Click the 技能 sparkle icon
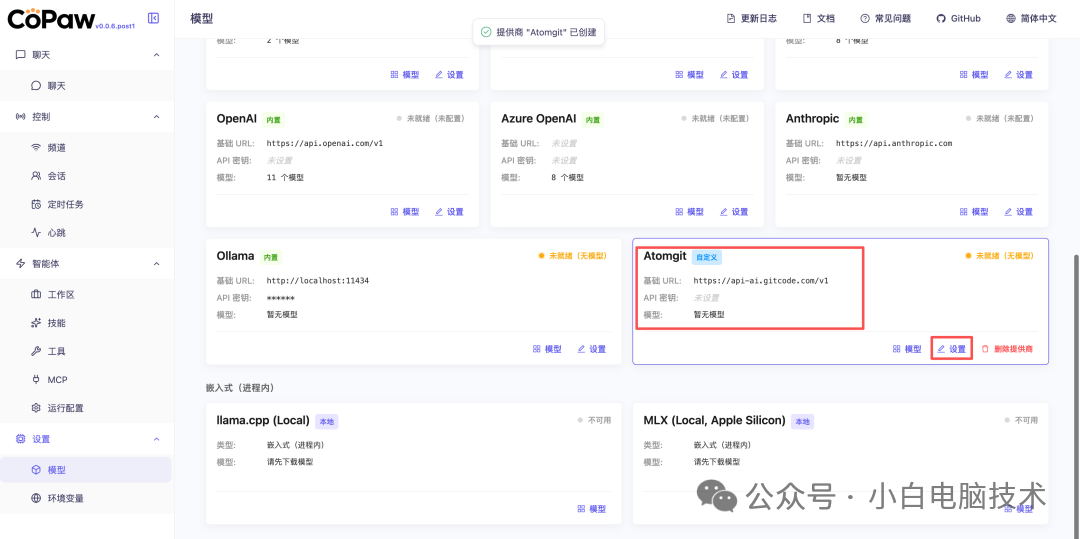 click(x=37, y=323)
